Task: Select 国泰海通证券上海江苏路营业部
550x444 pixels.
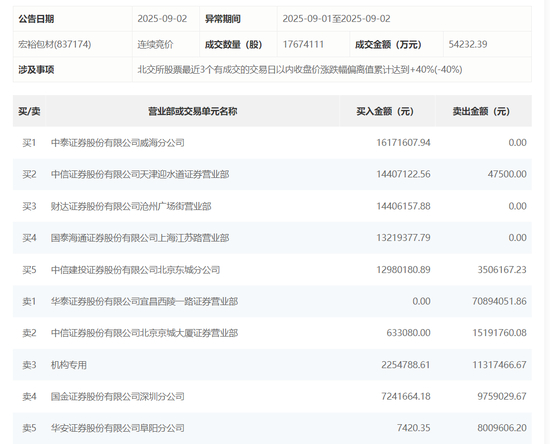Action: pos(140,238)
